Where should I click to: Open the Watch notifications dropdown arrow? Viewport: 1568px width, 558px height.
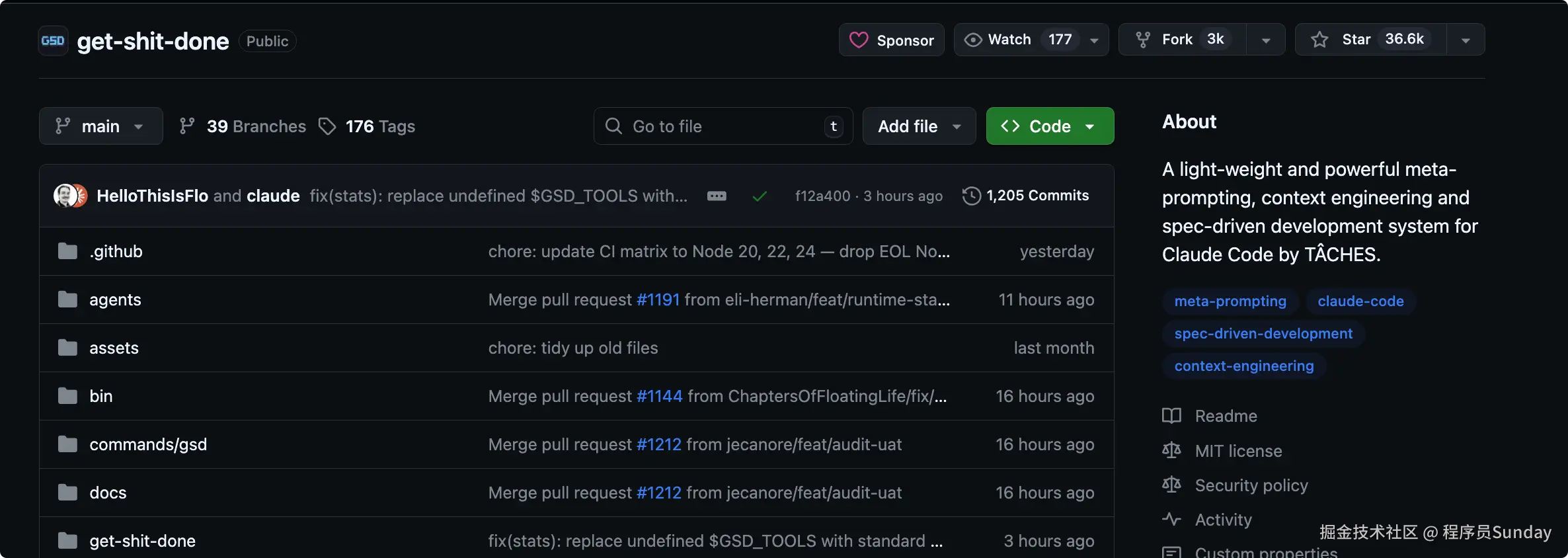1095,40
